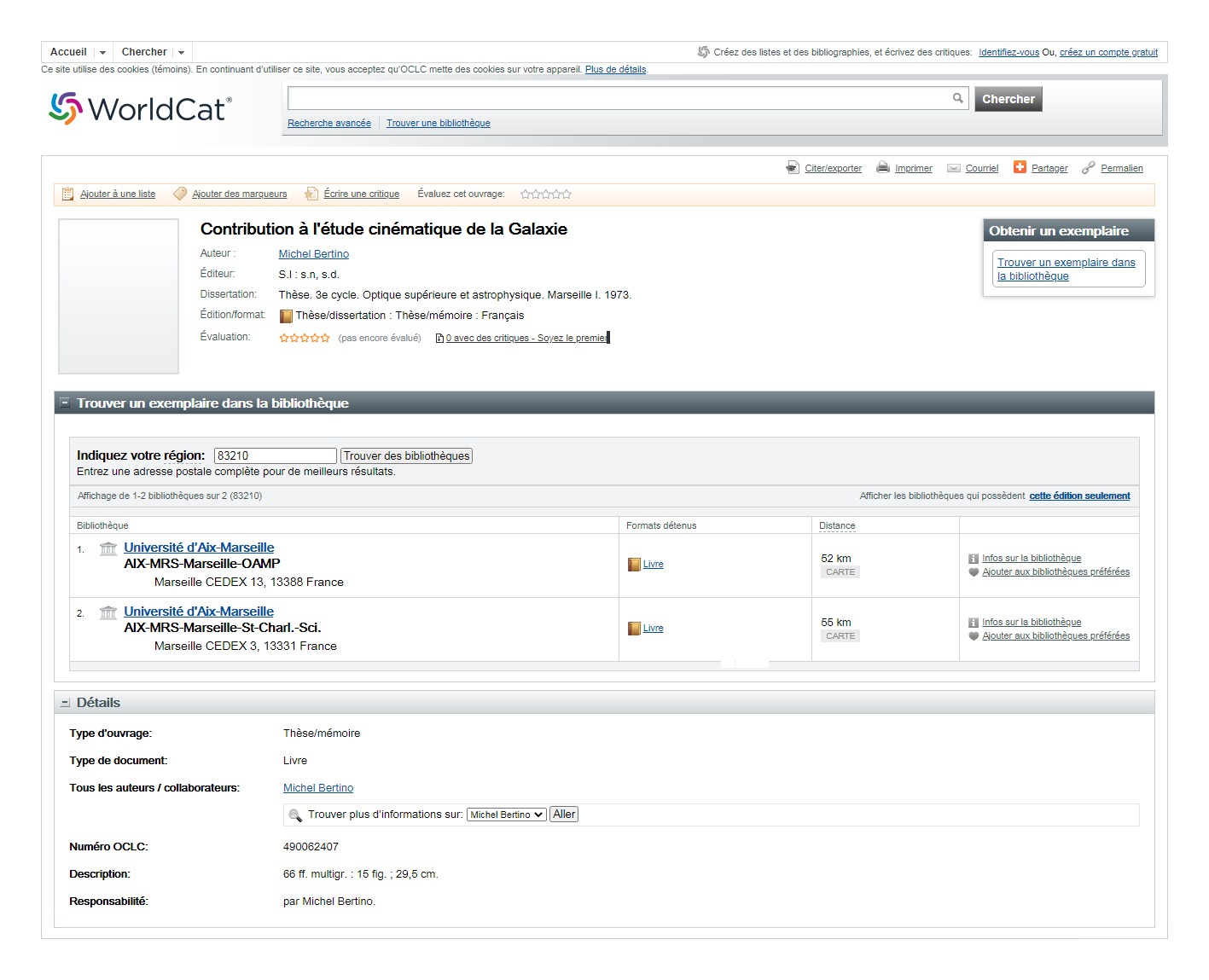Open the Recherche avancée link
The width and height of the screenshot is (1209, 980).
(x=329, y=123)
